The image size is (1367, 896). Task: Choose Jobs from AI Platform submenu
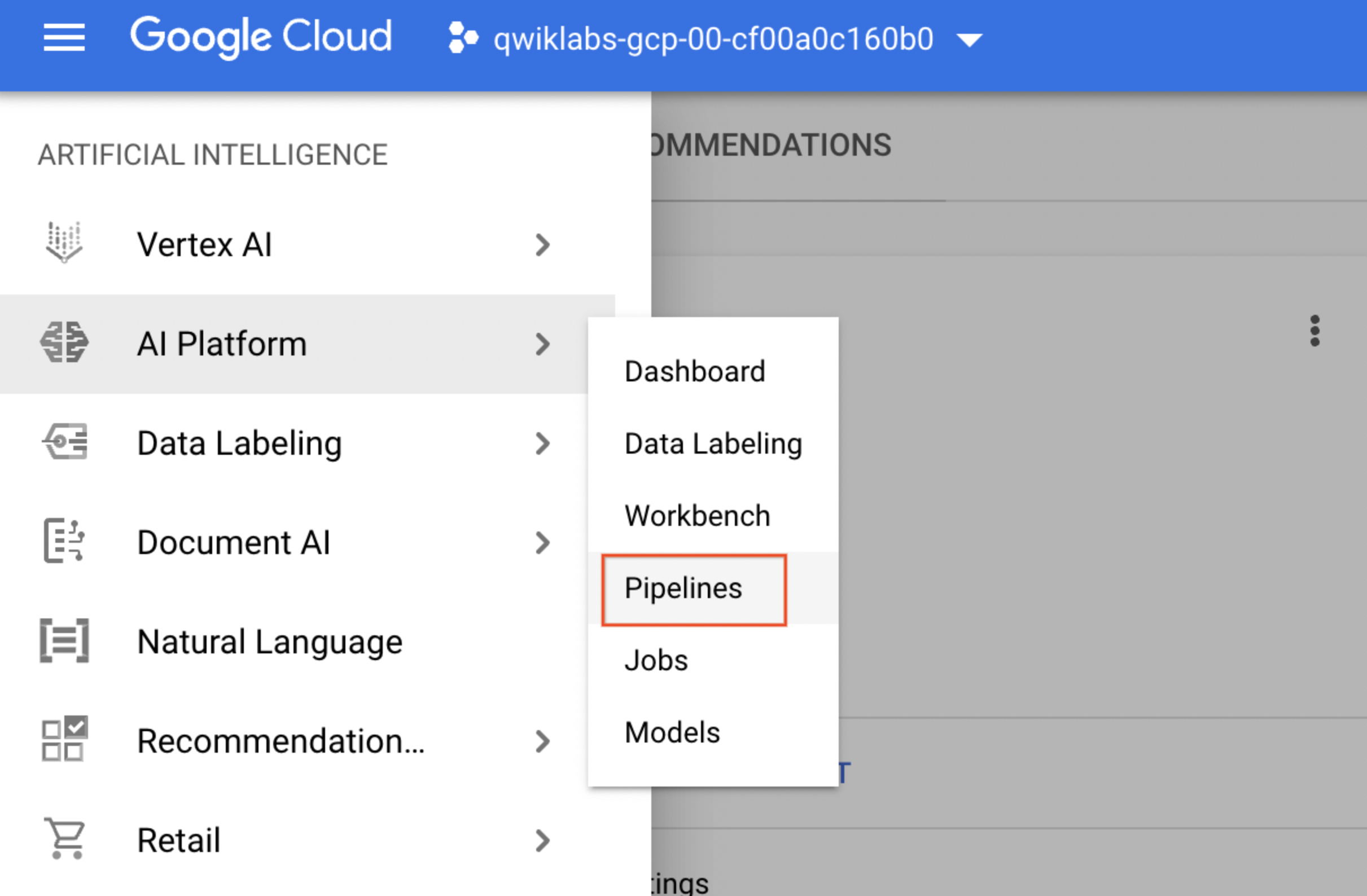pyautogui.click(x=713, y=661)
